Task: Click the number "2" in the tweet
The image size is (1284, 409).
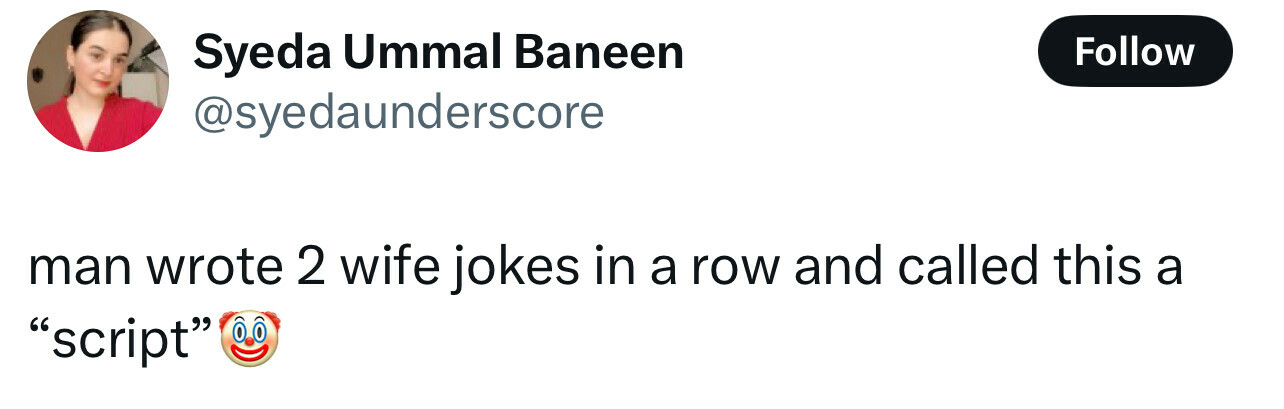Action: (x=310, y=269)
